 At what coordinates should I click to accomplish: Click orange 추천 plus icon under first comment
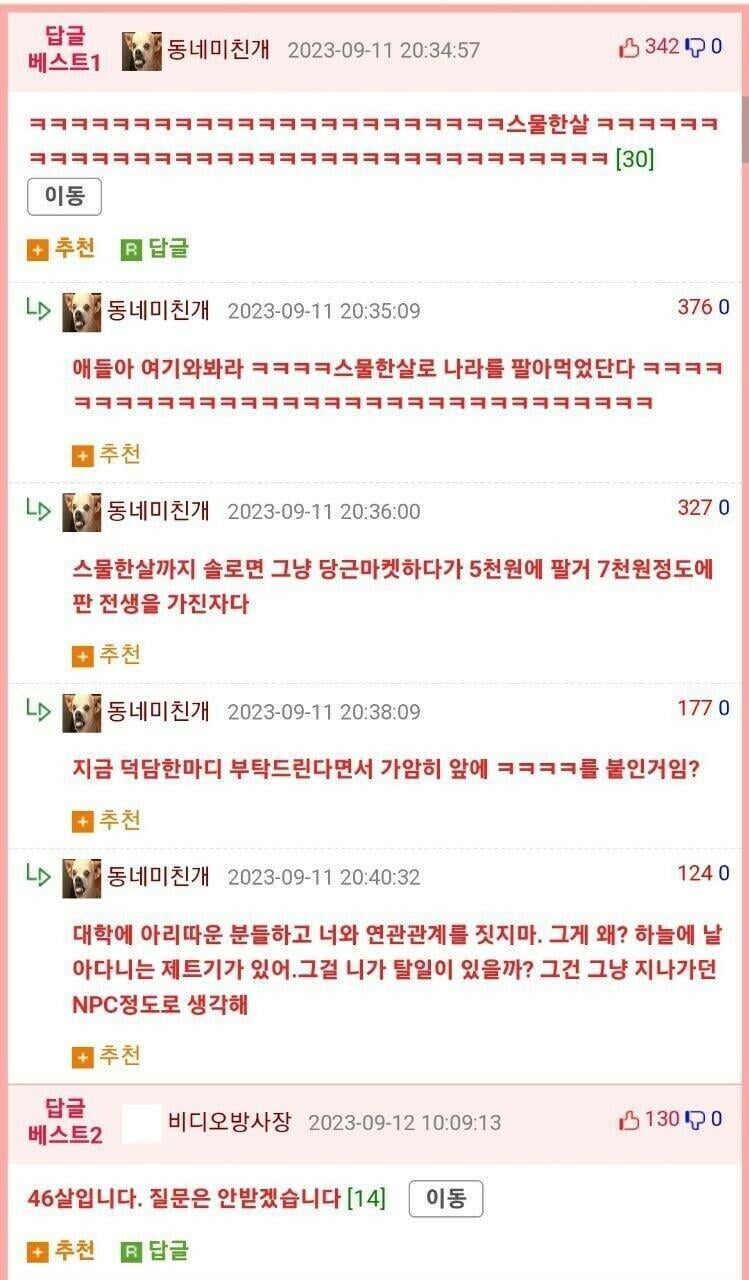[38, 250]
